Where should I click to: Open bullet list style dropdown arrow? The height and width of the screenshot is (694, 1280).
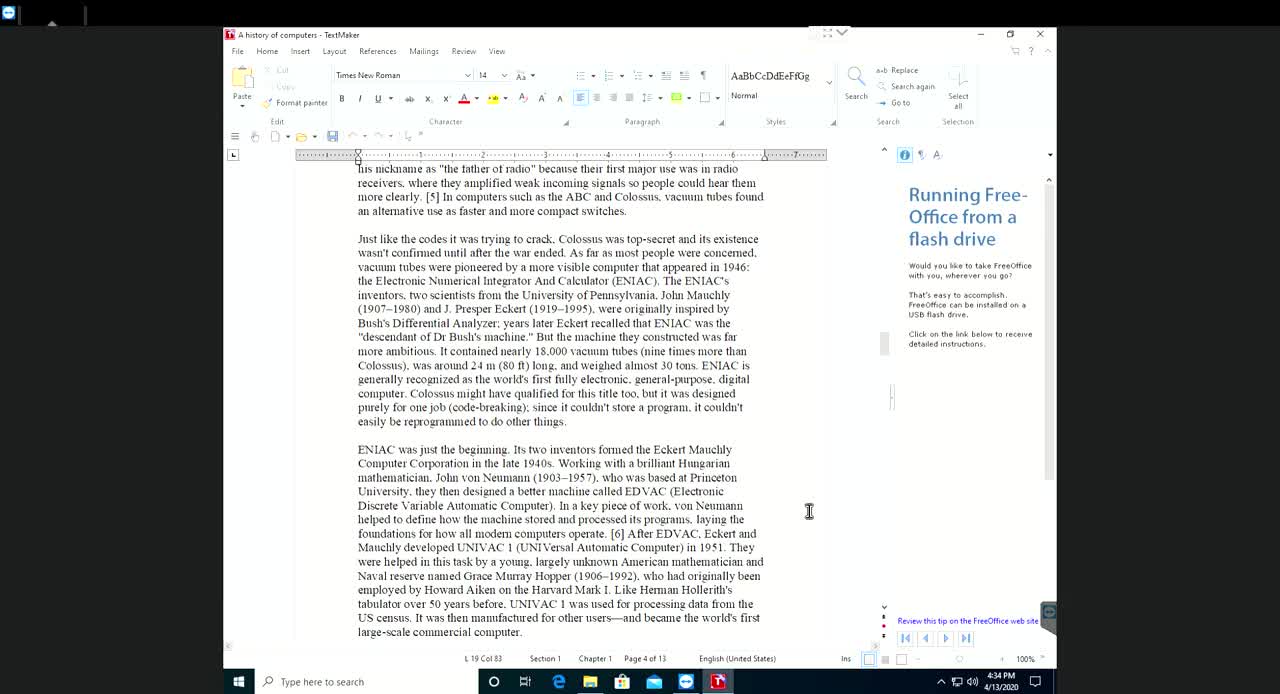[x=593, y=76]
